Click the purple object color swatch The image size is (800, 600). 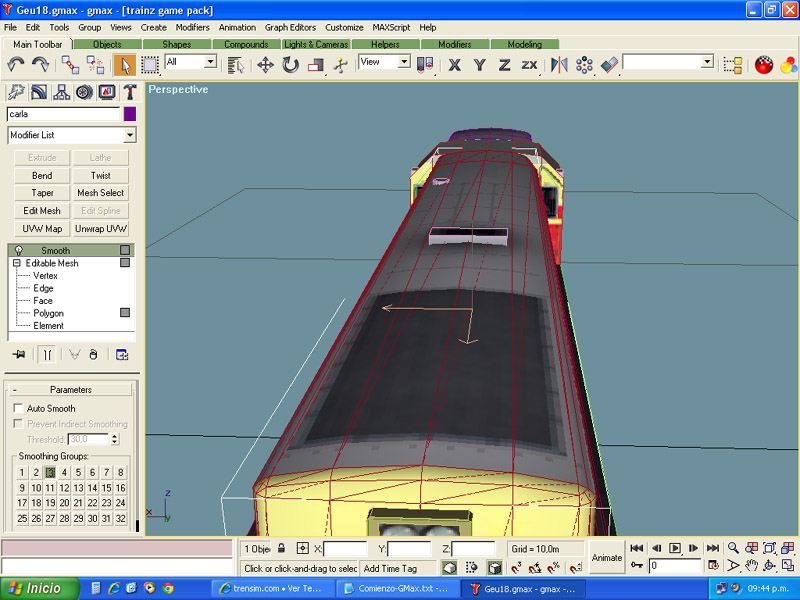click(x=130, y=114)
